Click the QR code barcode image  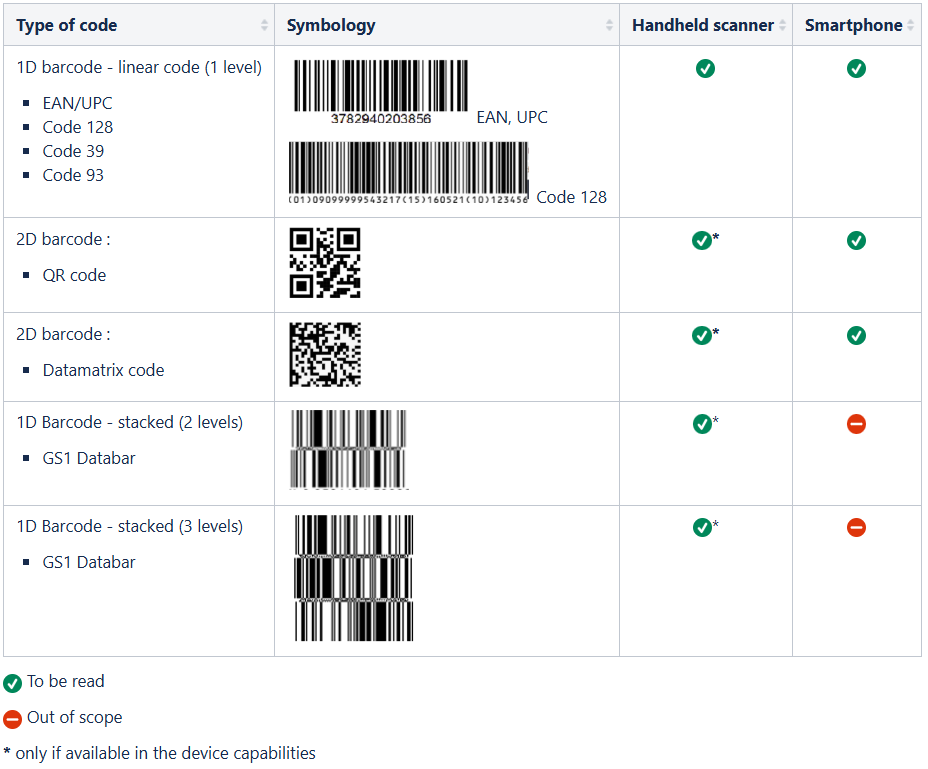click(324, 263)
